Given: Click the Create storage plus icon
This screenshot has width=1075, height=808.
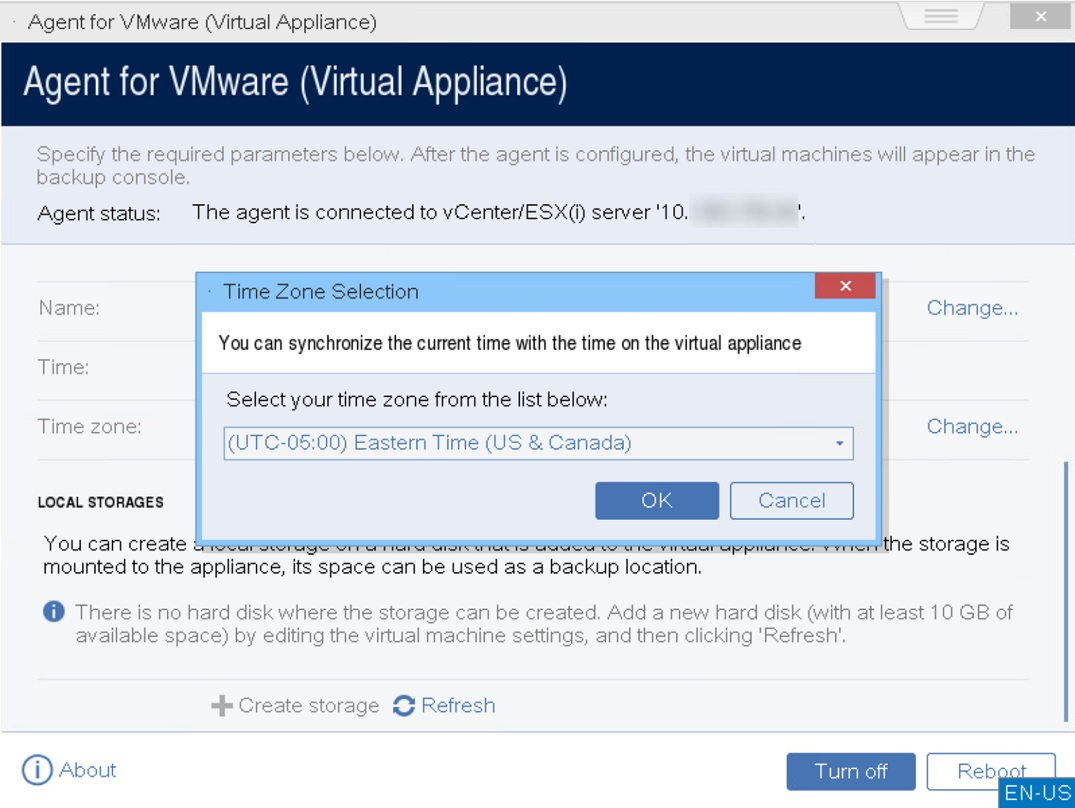Looking at the screenshot, I should 221,705.
